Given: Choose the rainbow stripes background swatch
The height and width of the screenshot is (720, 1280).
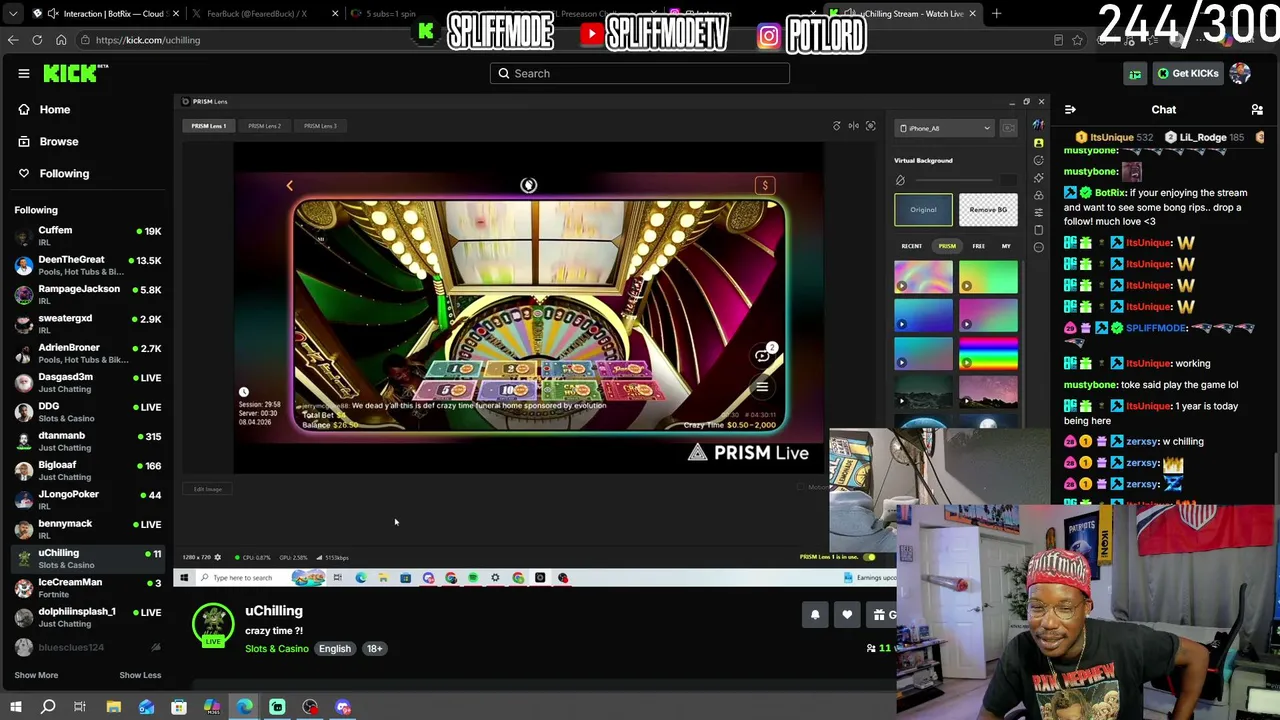Looking at the screenshot, I should [x=988, y=353].
